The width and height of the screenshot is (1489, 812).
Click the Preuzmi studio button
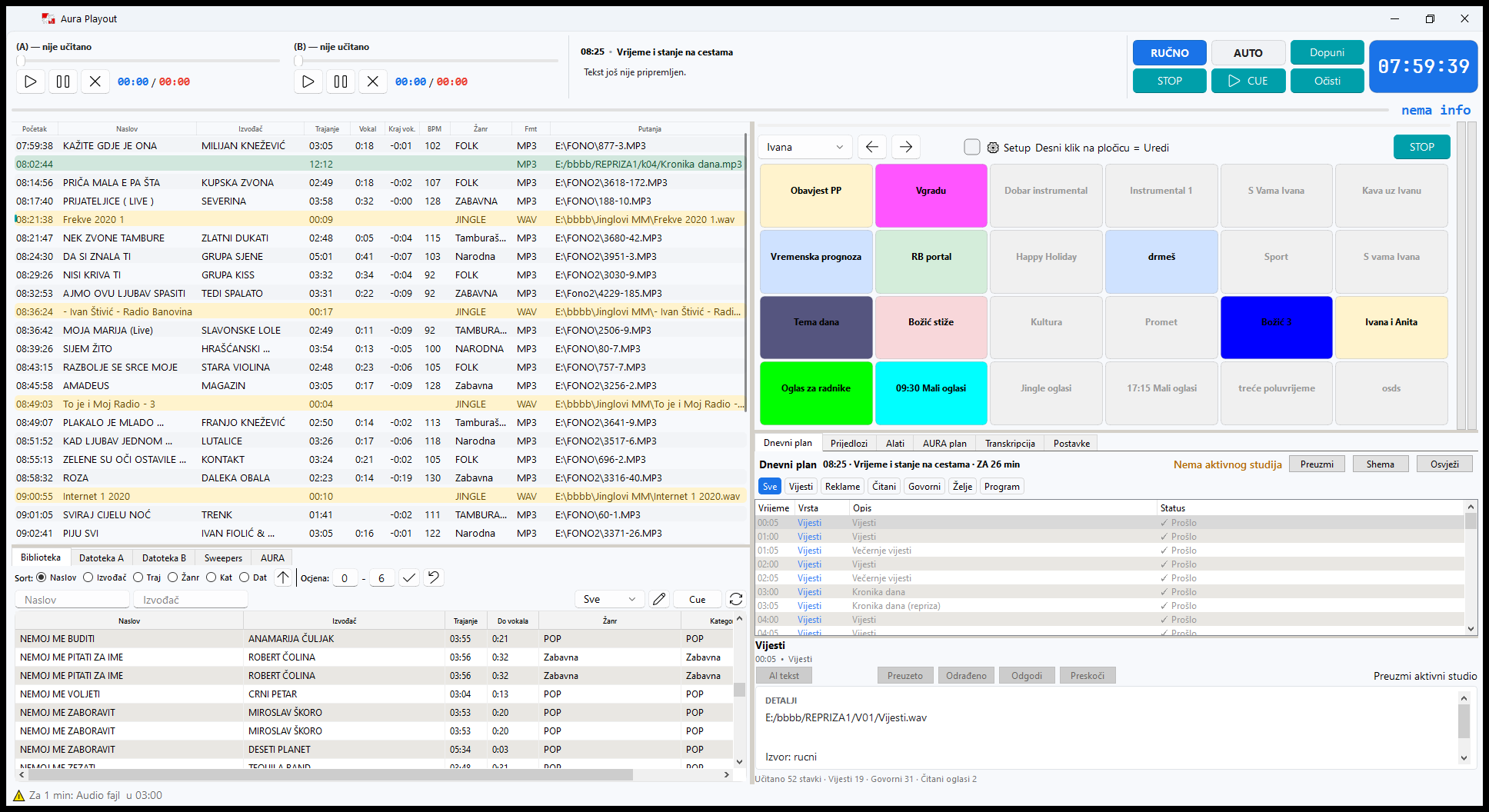coord(1317,464)
